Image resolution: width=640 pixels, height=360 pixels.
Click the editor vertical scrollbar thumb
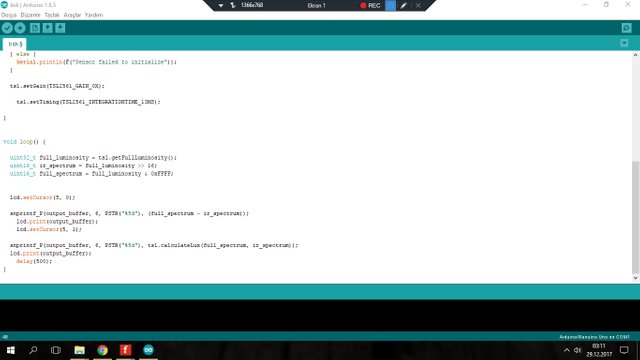tap(636, 217)
